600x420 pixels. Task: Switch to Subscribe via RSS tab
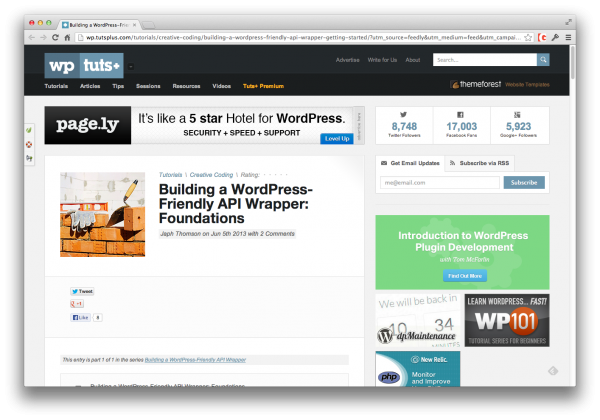coord(479,163)
